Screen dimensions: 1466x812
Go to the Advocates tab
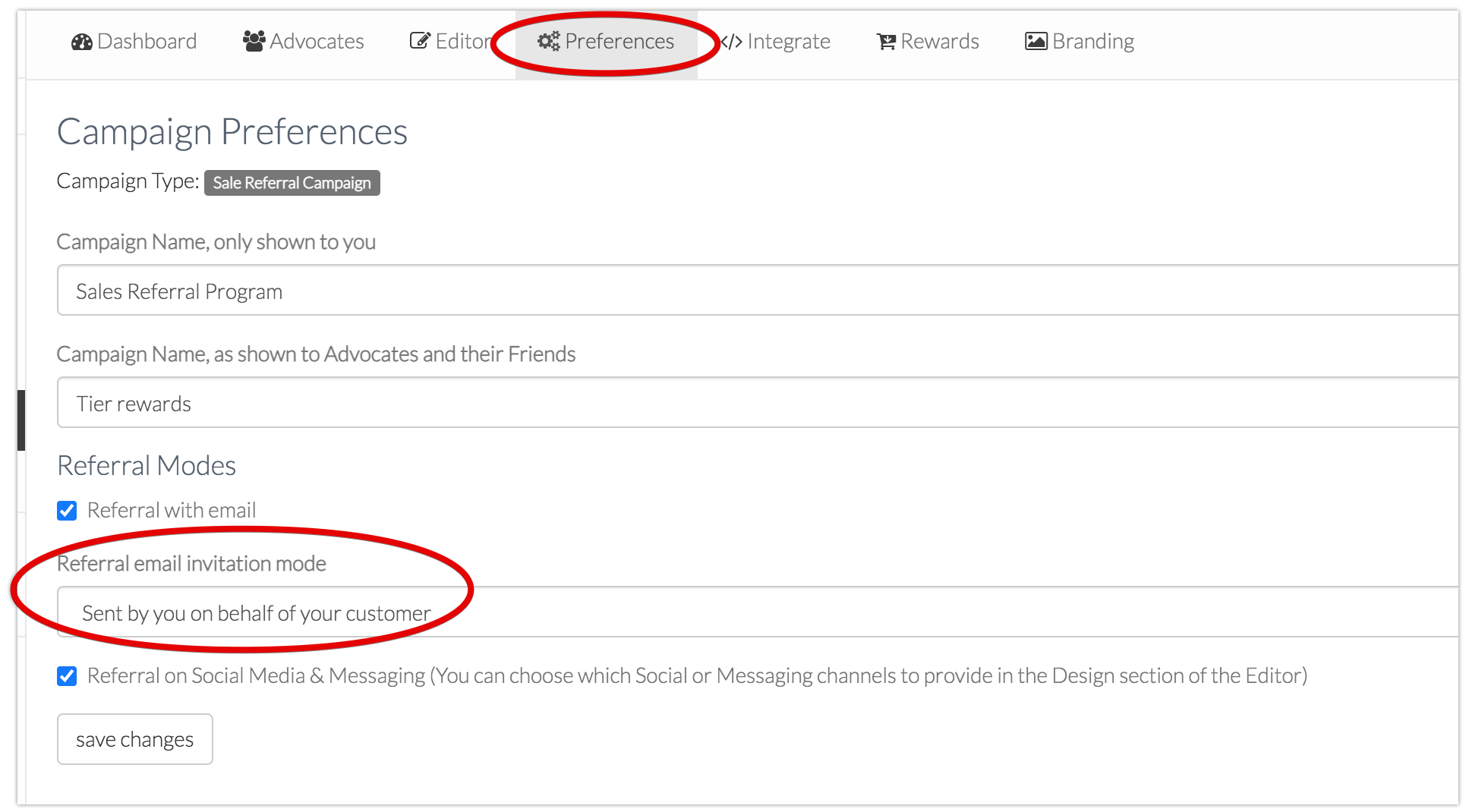pyautogui.click(x=303, y=42)
